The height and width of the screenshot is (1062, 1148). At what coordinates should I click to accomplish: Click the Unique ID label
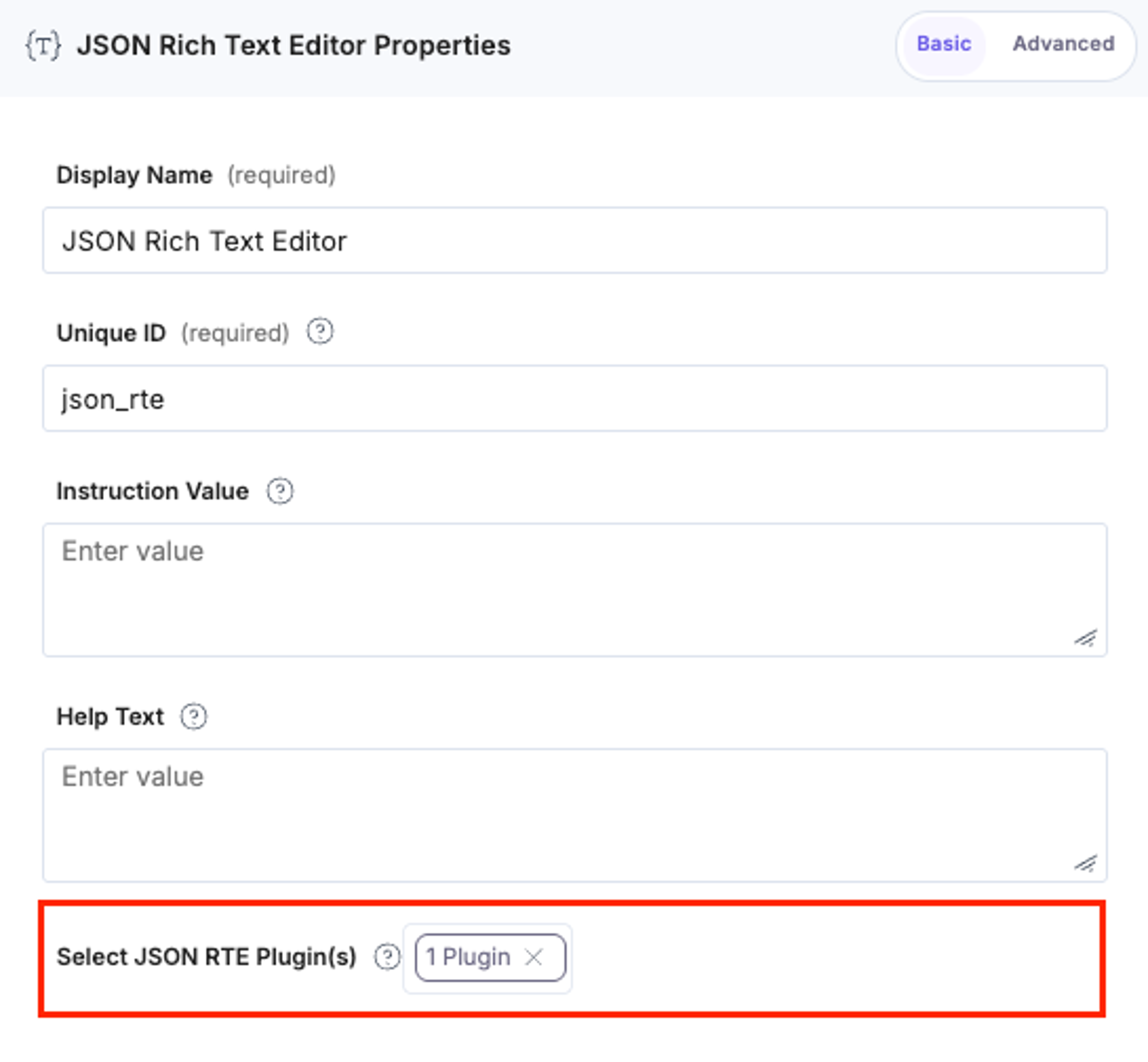[112, 333]
